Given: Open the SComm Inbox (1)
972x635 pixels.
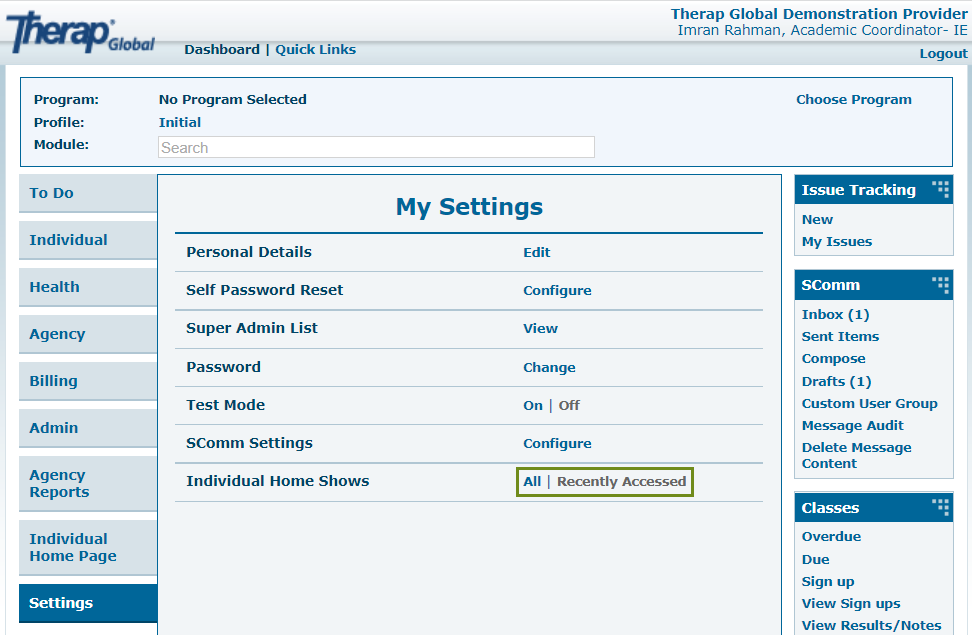Looking at the screenshot, I should (x=836, y=315).
